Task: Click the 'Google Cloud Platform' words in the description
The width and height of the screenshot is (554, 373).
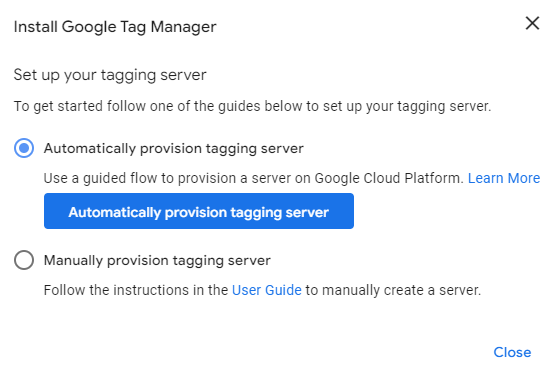Action: coord(387,178)
